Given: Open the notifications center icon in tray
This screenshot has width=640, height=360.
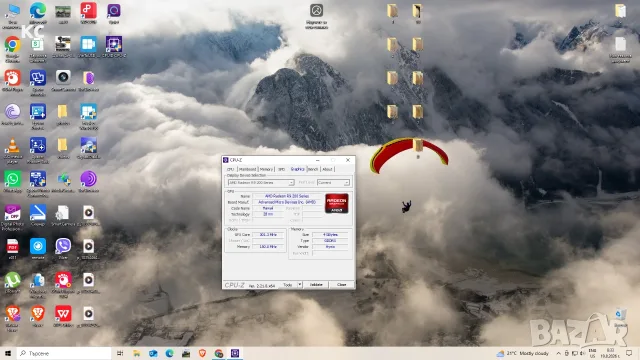Looking at the screenshot, I should (629, 353).
